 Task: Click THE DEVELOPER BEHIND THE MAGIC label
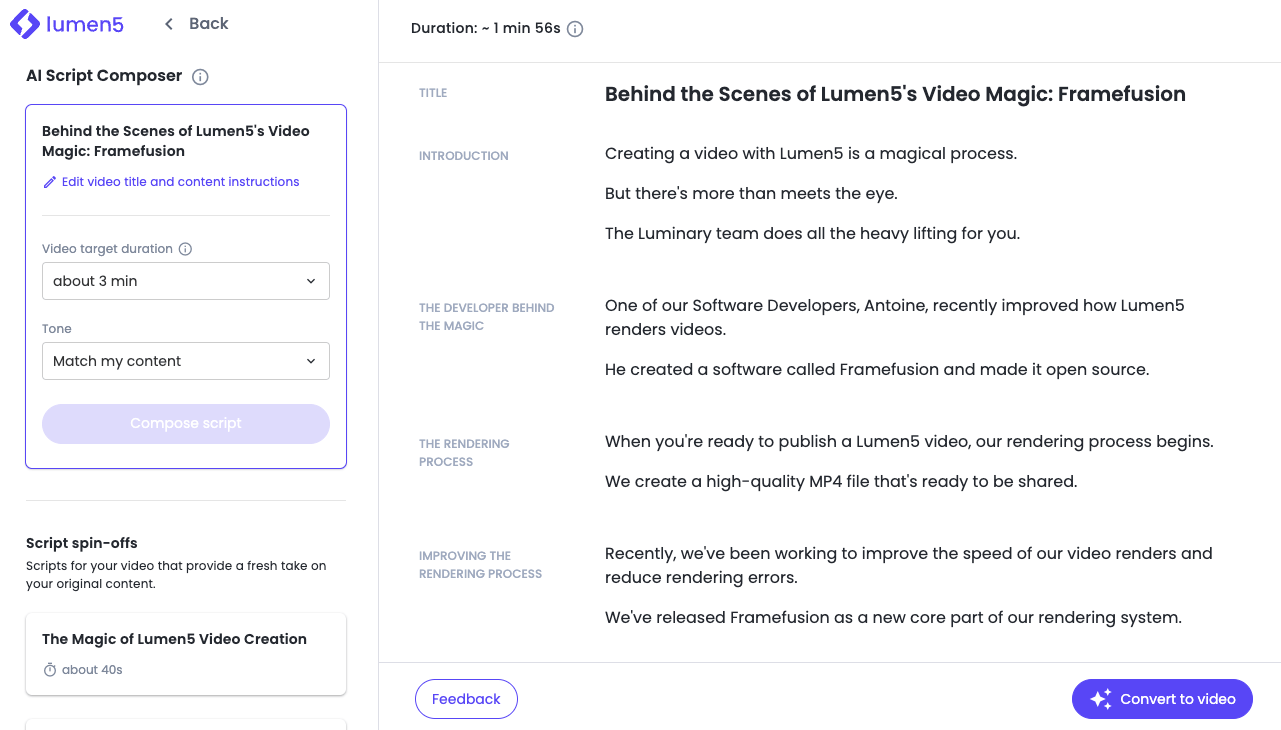pyautogui.click(x=487, y=317)
